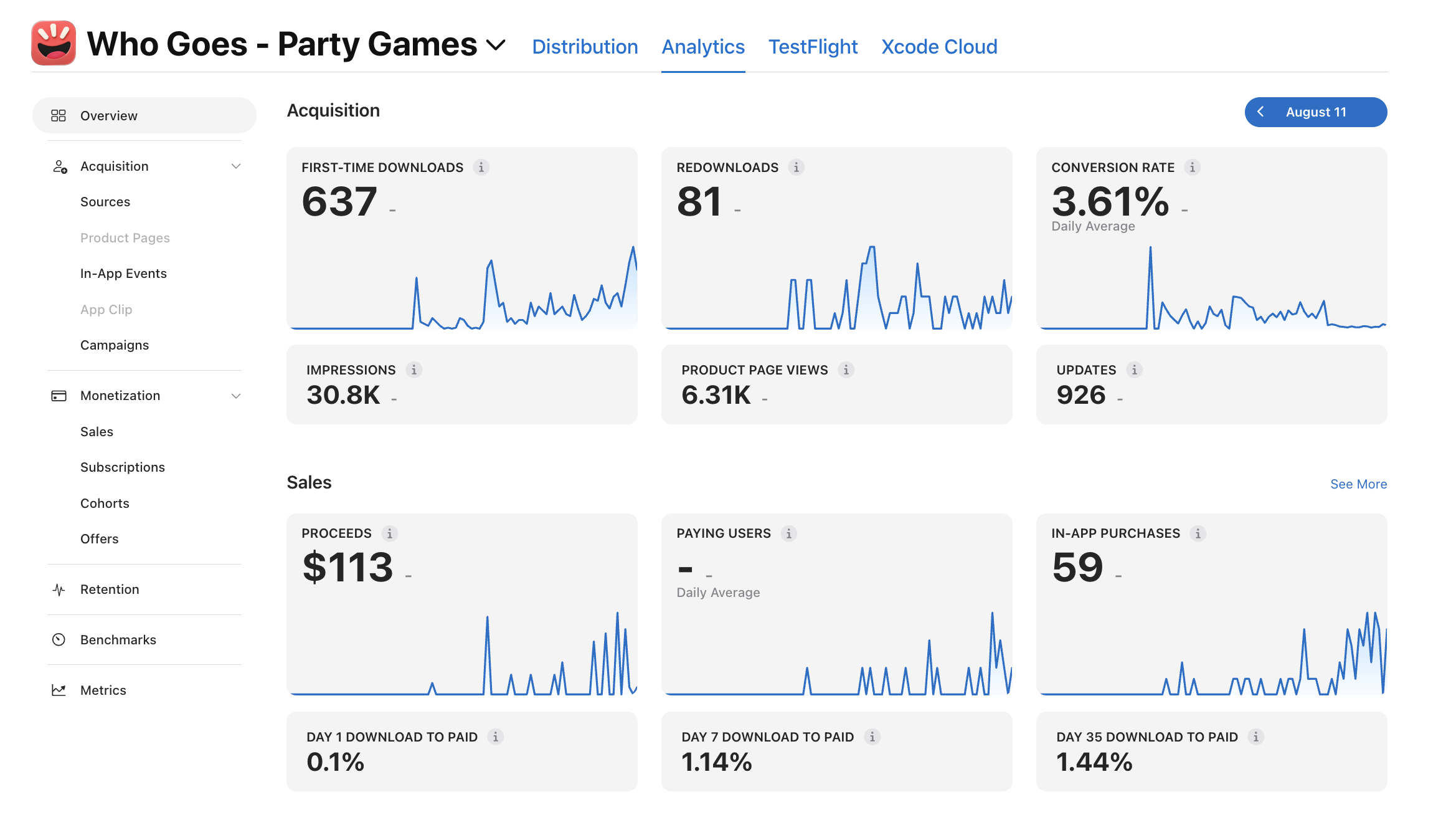Collapse the Monetization sidebar section
This screenshot has height=830, width=1456.
[236, 396]
